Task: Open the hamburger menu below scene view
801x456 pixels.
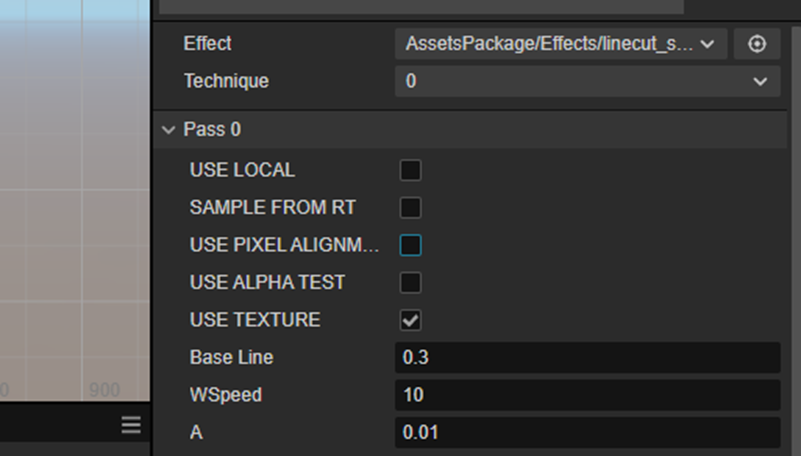Action: point(131,426)
